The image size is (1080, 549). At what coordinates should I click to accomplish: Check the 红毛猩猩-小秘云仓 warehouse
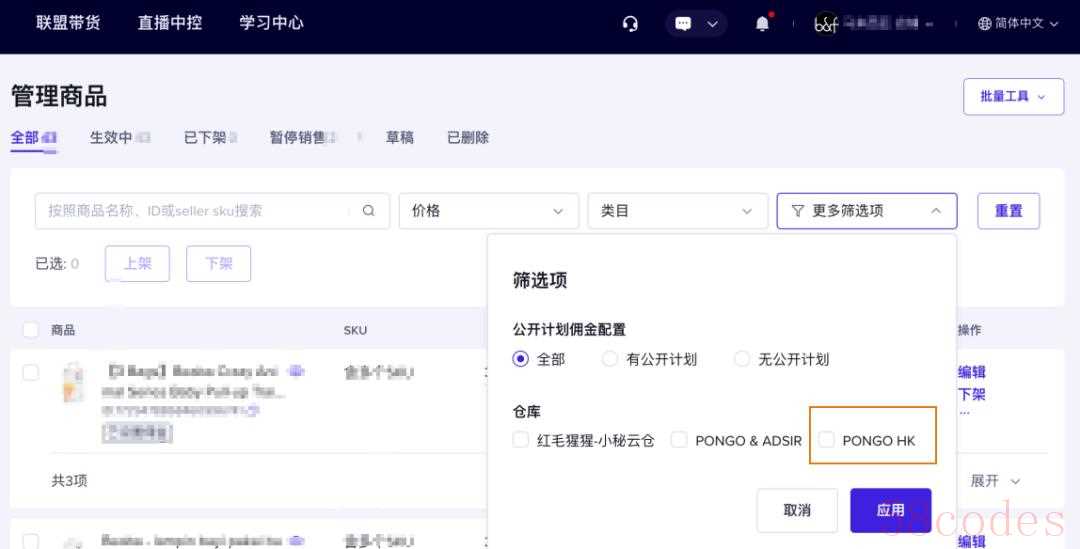click(521, 440)
